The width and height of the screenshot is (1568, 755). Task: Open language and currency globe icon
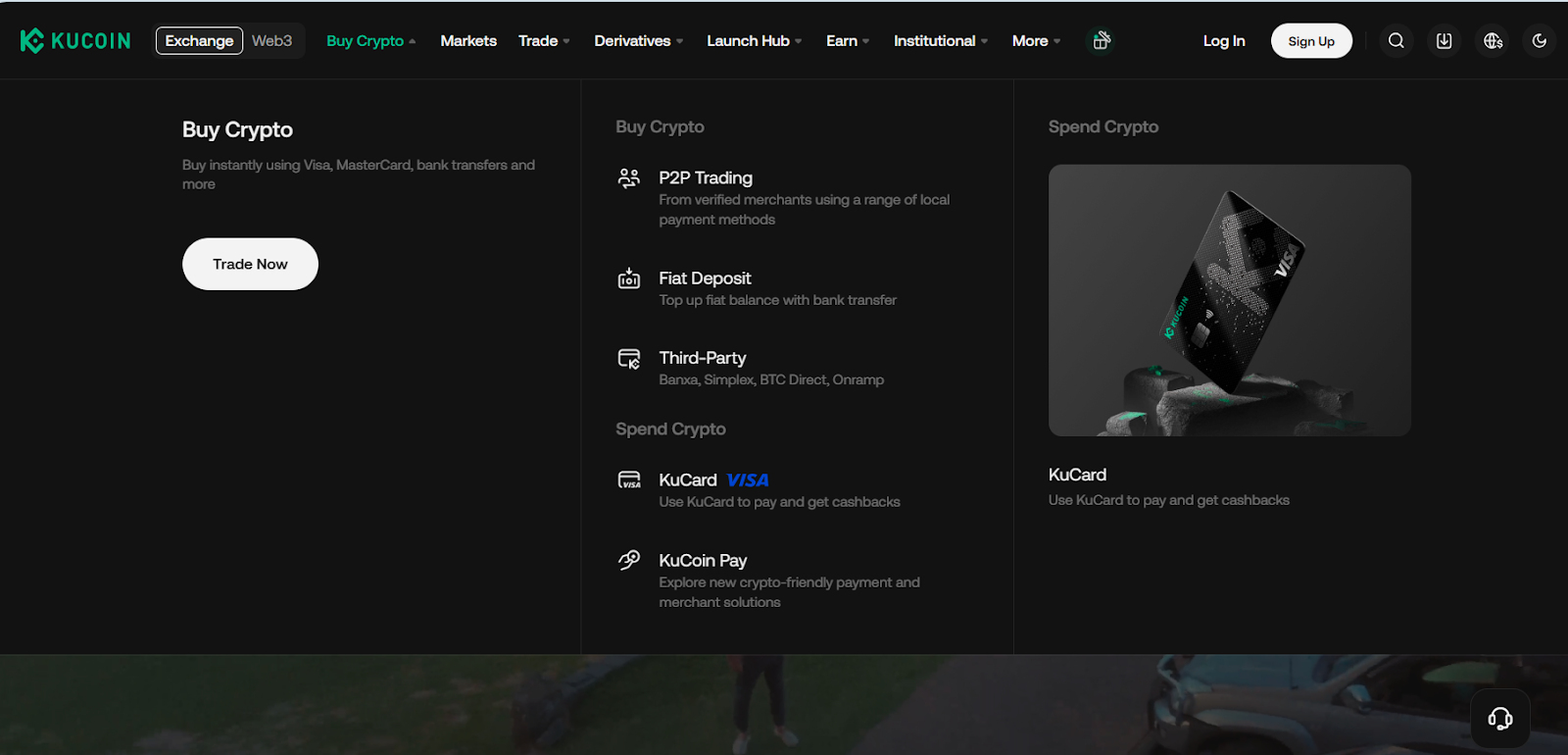click(1493, 40)
